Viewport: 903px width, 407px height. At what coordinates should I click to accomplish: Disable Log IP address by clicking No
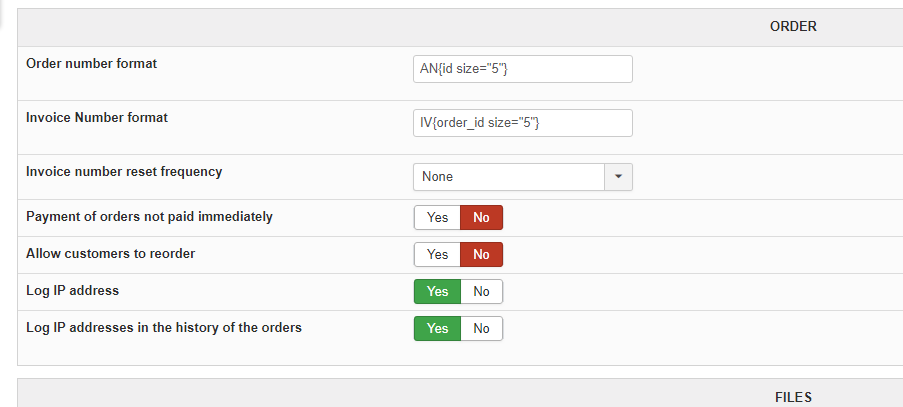(x=481, y=292)
